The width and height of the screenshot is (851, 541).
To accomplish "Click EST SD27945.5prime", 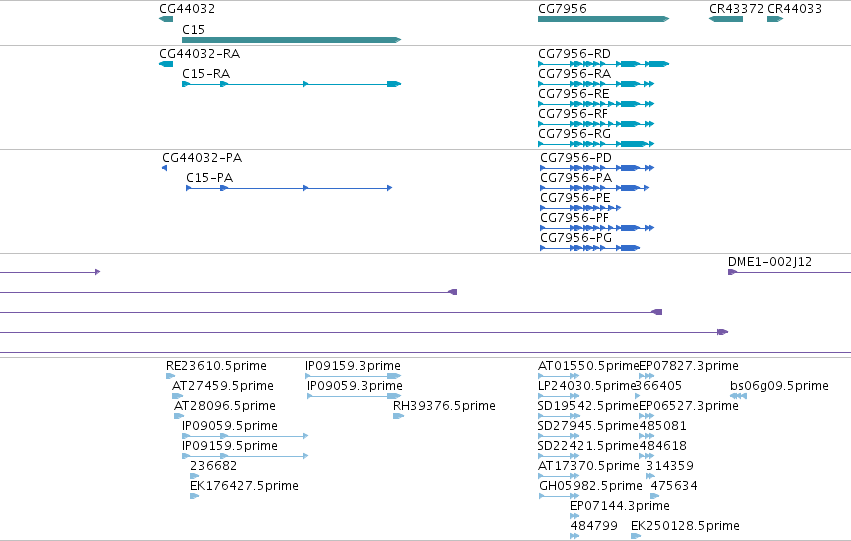I will pyautogui.click(x=558, y=436).
